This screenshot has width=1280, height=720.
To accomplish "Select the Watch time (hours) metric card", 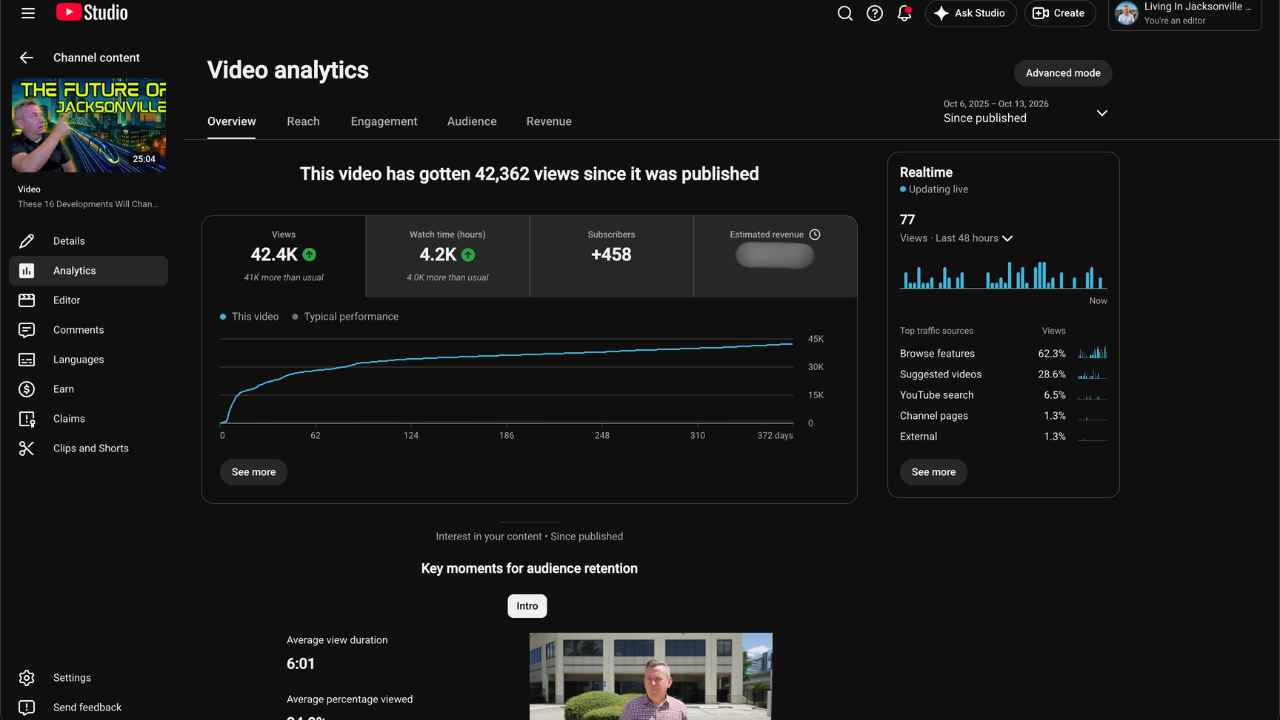I will tap(447, 257).
